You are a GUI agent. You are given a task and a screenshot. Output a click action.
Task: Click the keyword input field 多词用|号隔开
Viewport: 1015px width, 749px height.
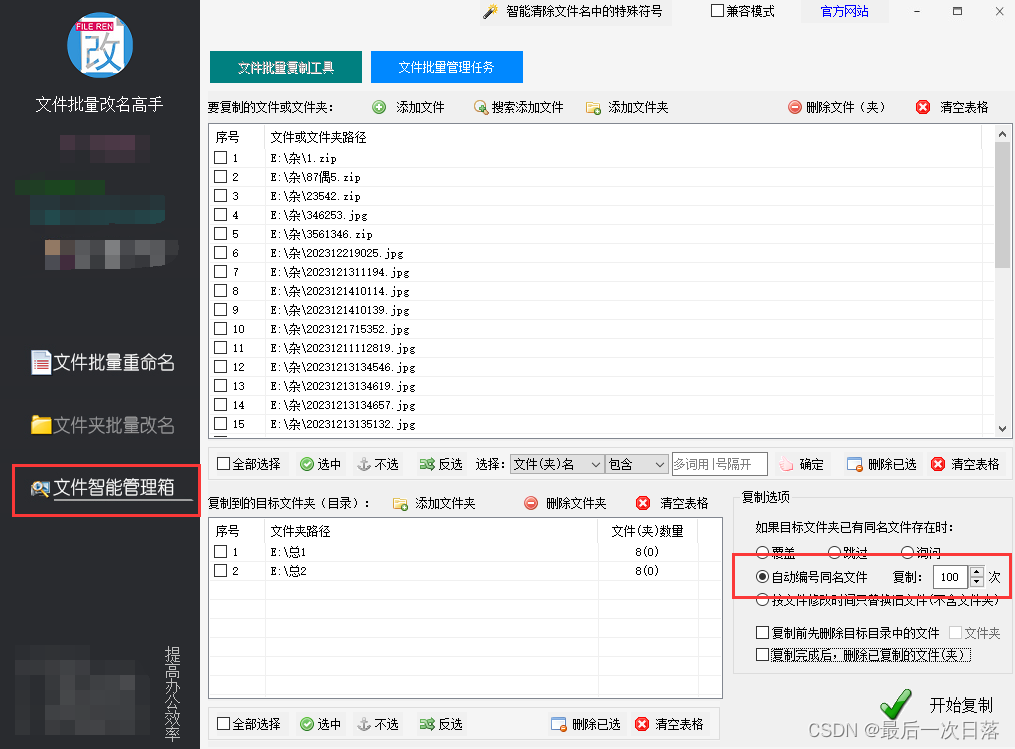click(x=719, y=462)
